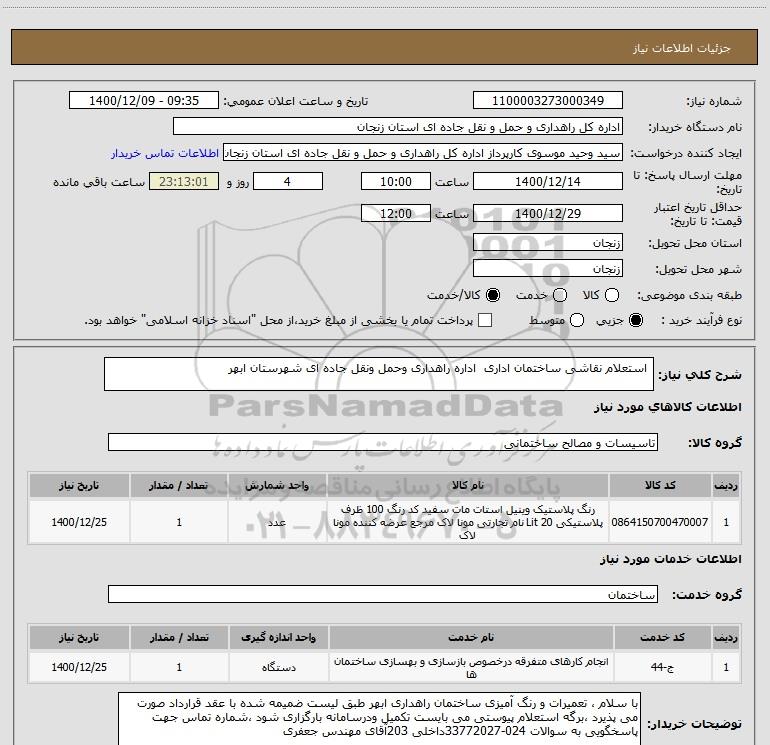Image resolution: width=770 pixels, height=745 pixels.
Task: Click the service code cell ج-44
Action: pos(662,667)
